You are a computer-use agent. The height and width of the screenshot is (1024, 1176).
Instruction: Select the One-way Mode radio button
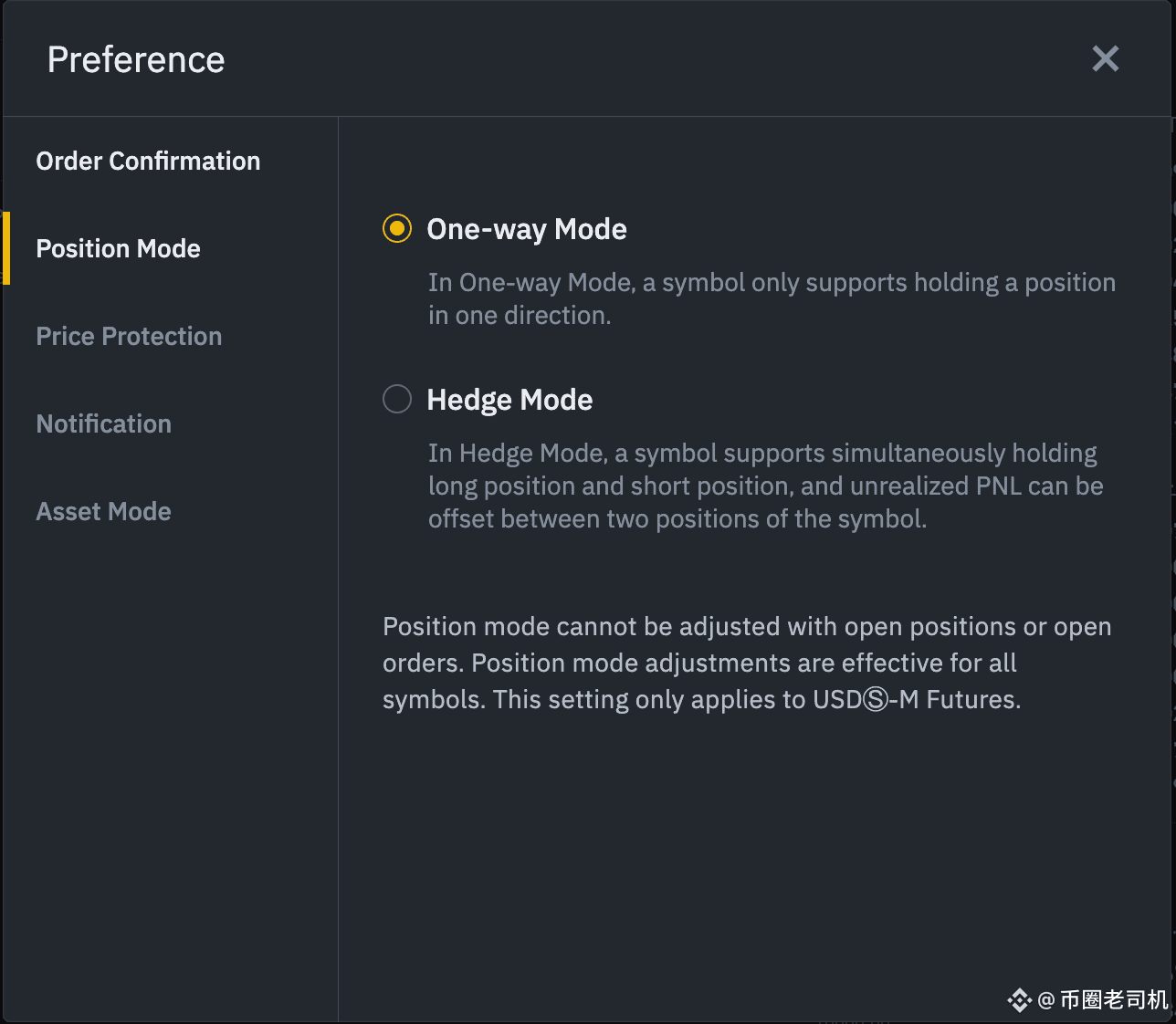tap(397, 228)
